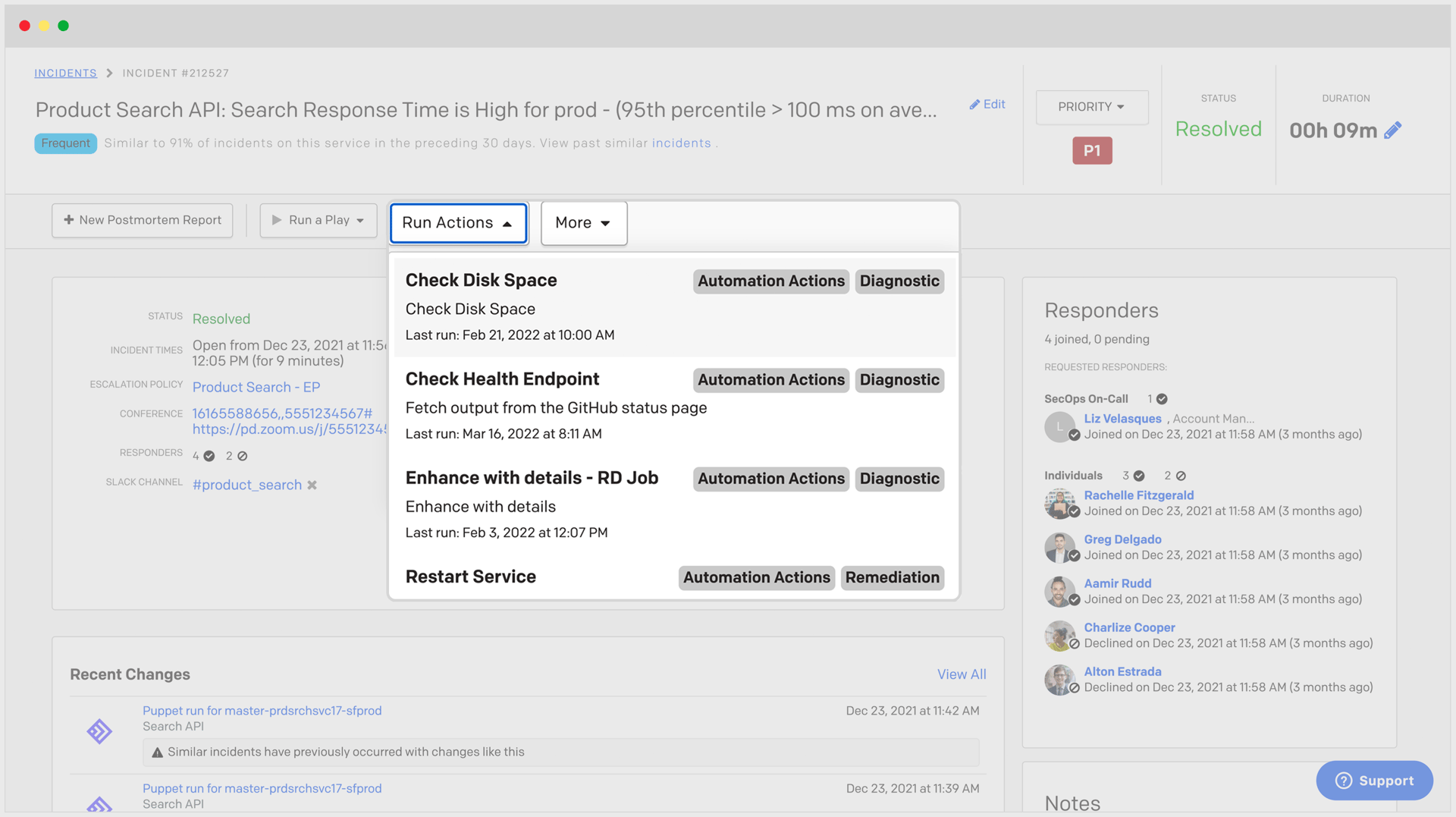Edit the incident title using the pencil icon
The image size is (1456, 817).
coord(987,104)
